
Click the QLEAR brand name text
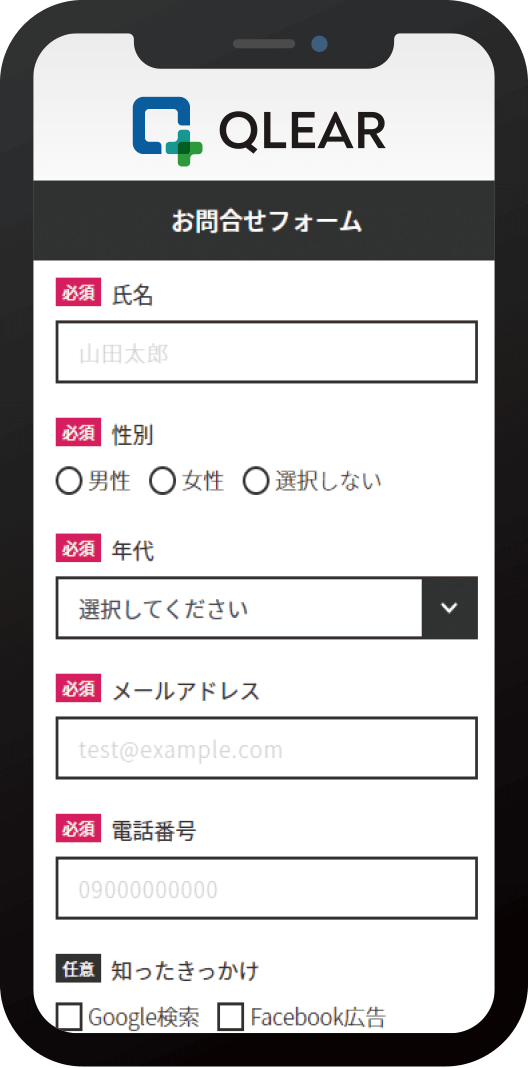302,131
